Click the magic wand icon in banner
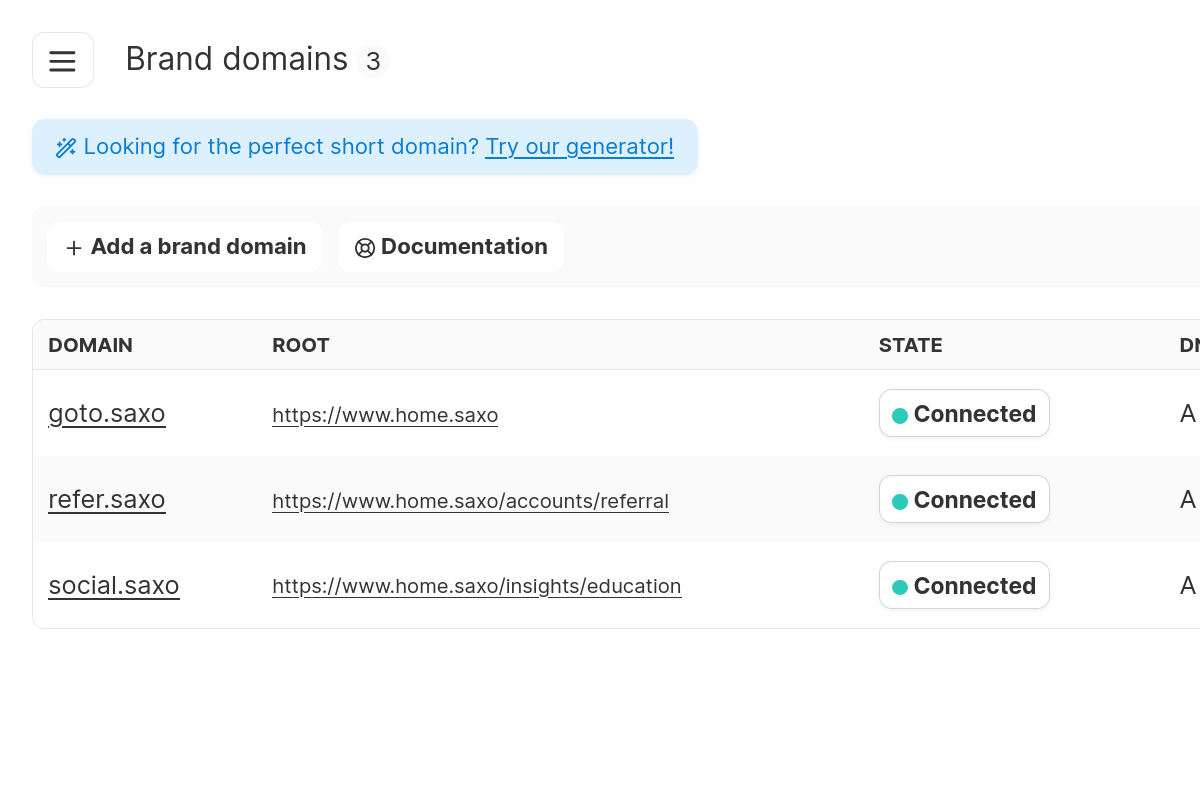 click(x=66, y=148)
